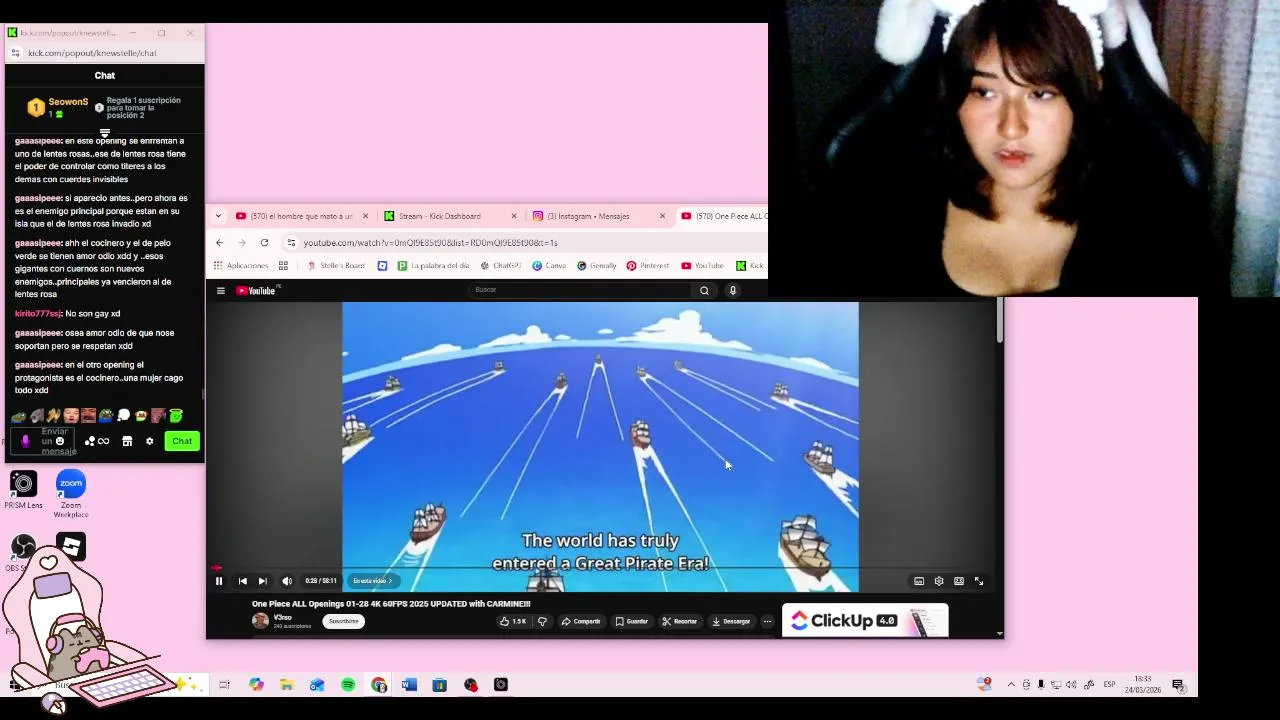Collapse the Kick chat leaderboard handle
Viewport: 1280px width, 720px height.
point(105,133)
